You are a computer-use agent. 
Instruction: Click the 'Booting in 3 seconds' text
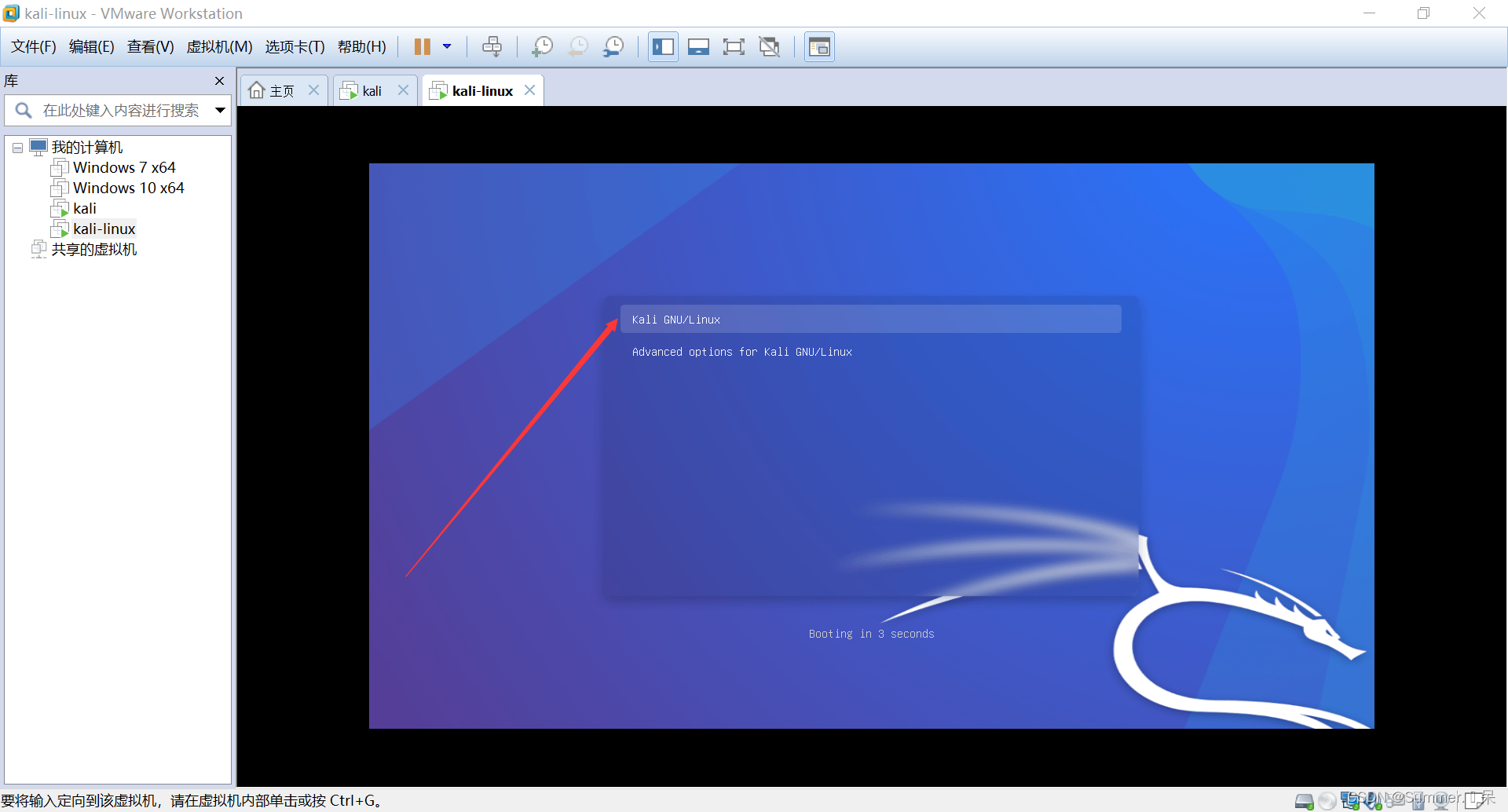[x=871, y=635]
